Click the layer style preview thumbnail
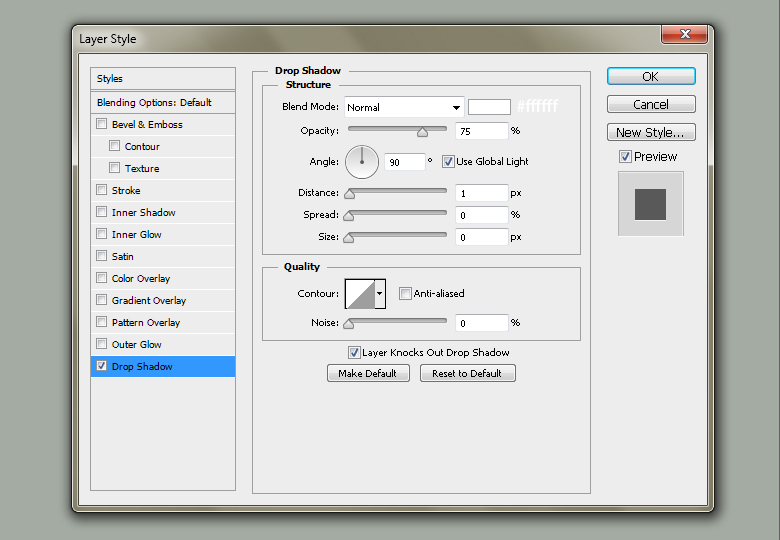Viewport: 780px width, 540px height. 650,204
